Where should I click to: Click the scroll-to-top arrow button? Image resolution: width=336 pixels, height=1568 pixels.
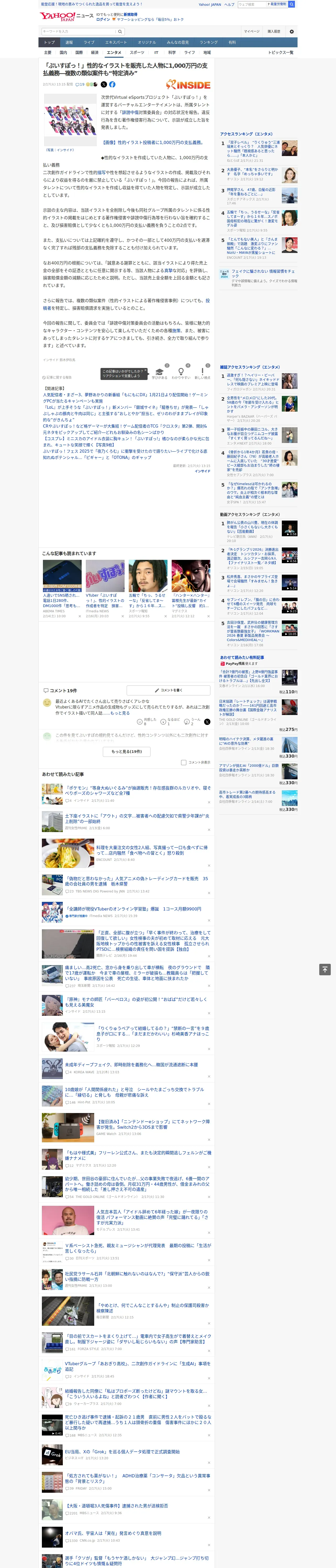[x=324, y=969]
